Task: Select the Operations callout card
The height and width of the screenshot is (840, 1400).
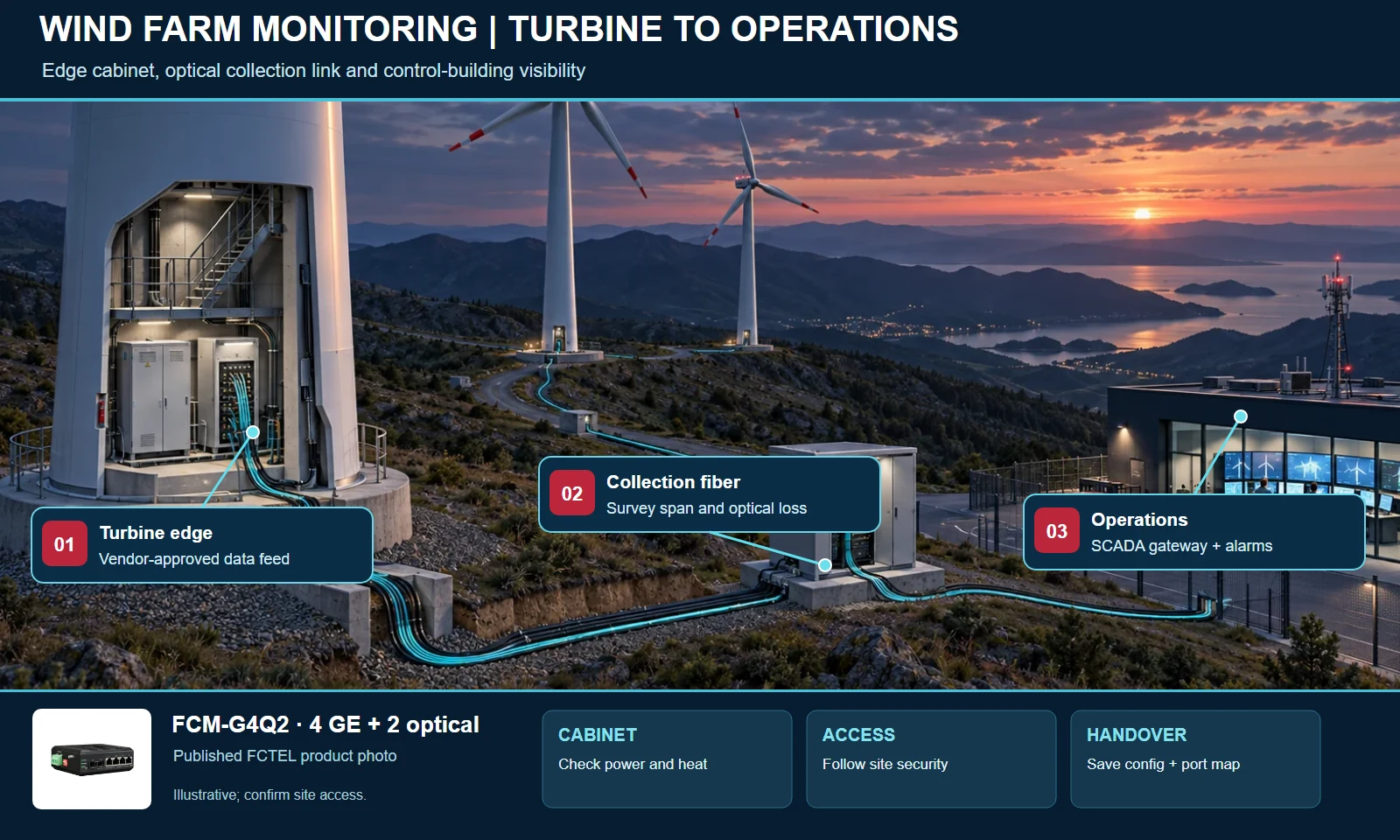Action: click(x=1194, y=532)
